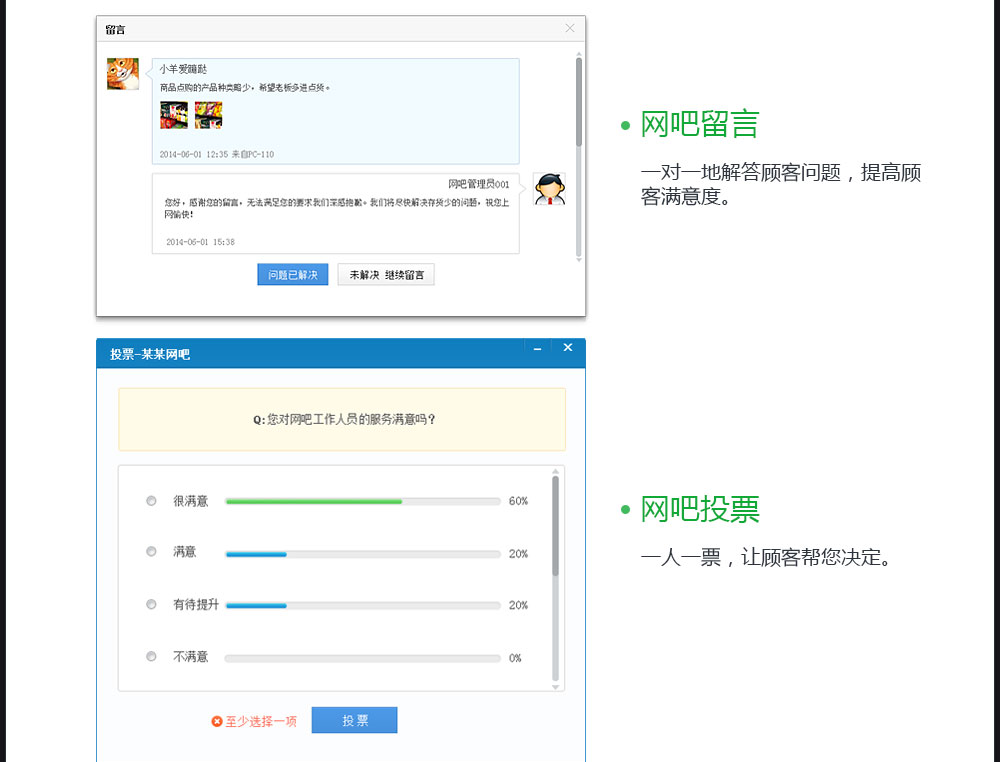Submit with the 投票 button

click(x=354, y=720)
